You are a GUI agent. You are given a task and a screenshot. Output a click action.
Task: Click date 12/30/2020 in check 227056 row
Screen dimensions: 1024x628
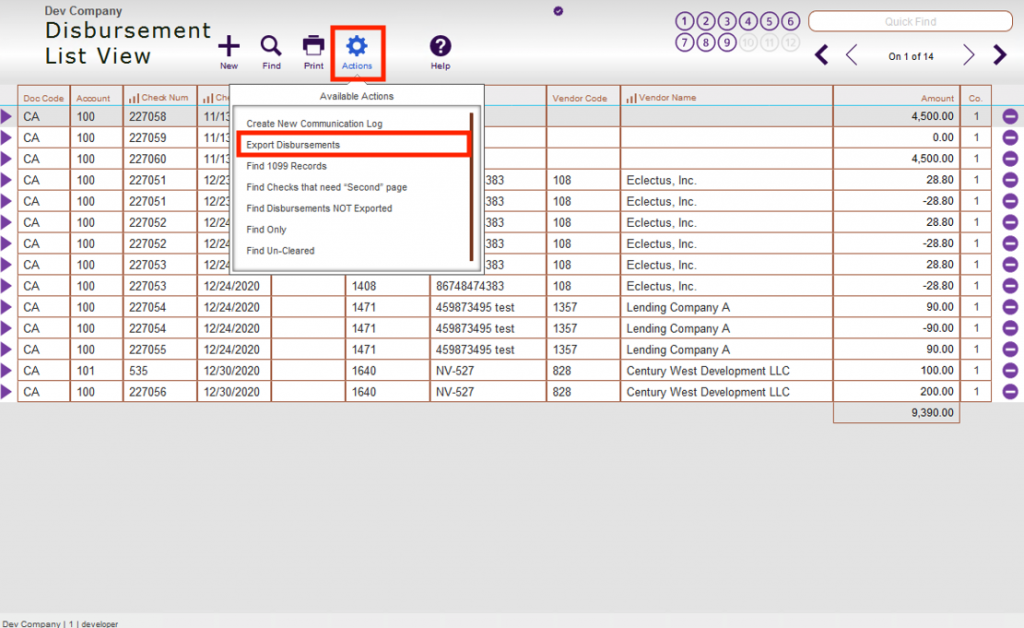[232, 392]
